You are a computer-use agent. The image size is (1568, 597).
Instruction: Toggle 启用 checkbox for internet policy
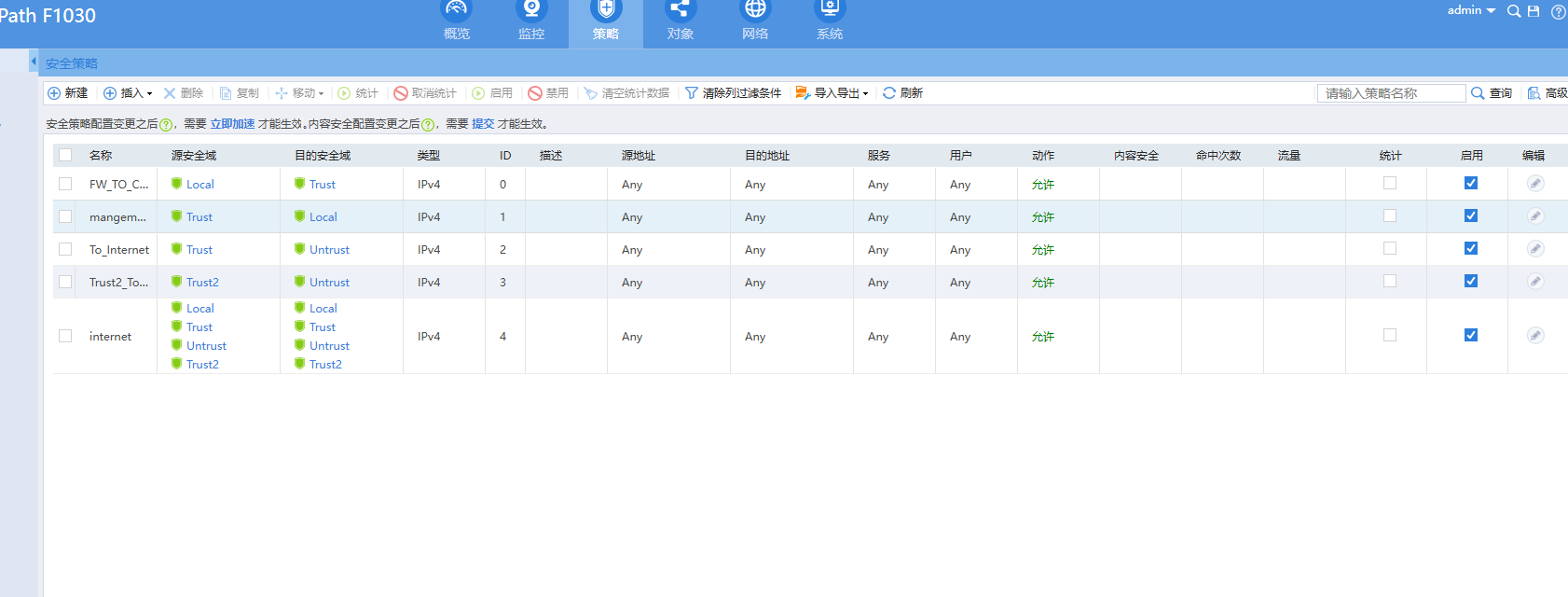(x=1471, y=335)
